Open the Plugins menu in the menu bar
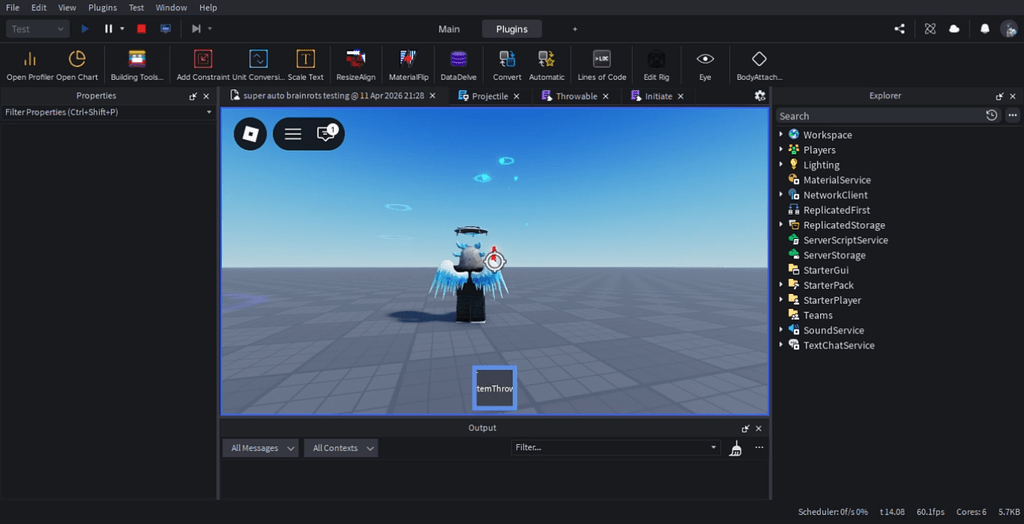1024x524 pixels. (x=103, y=8)
